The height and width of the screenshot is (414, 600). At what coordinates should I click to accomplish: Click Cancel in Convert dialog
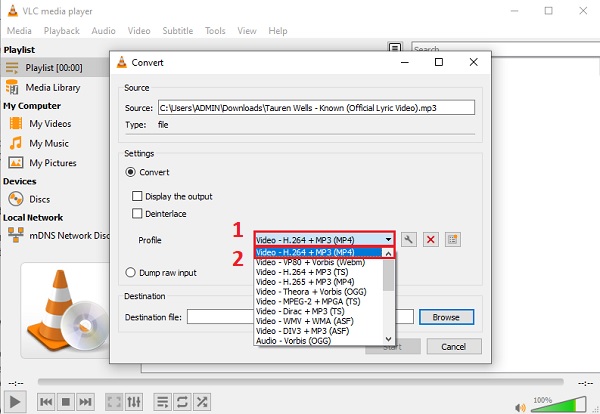454,347
